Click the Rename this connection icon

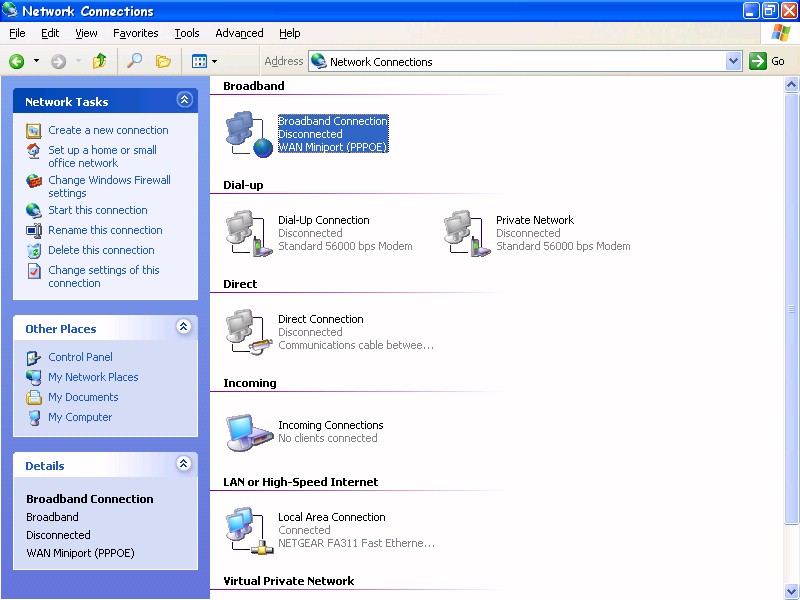34,231
